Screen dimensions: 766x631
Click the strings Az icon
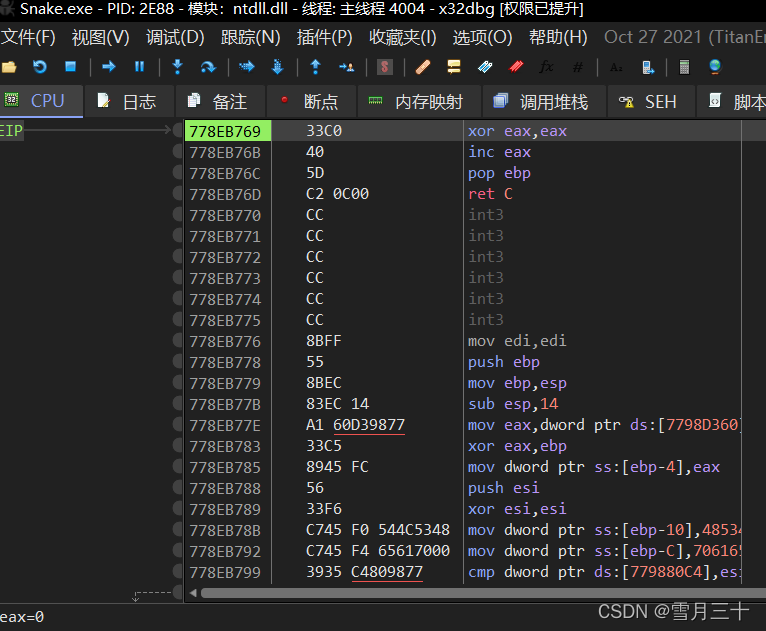click(616, 67)
